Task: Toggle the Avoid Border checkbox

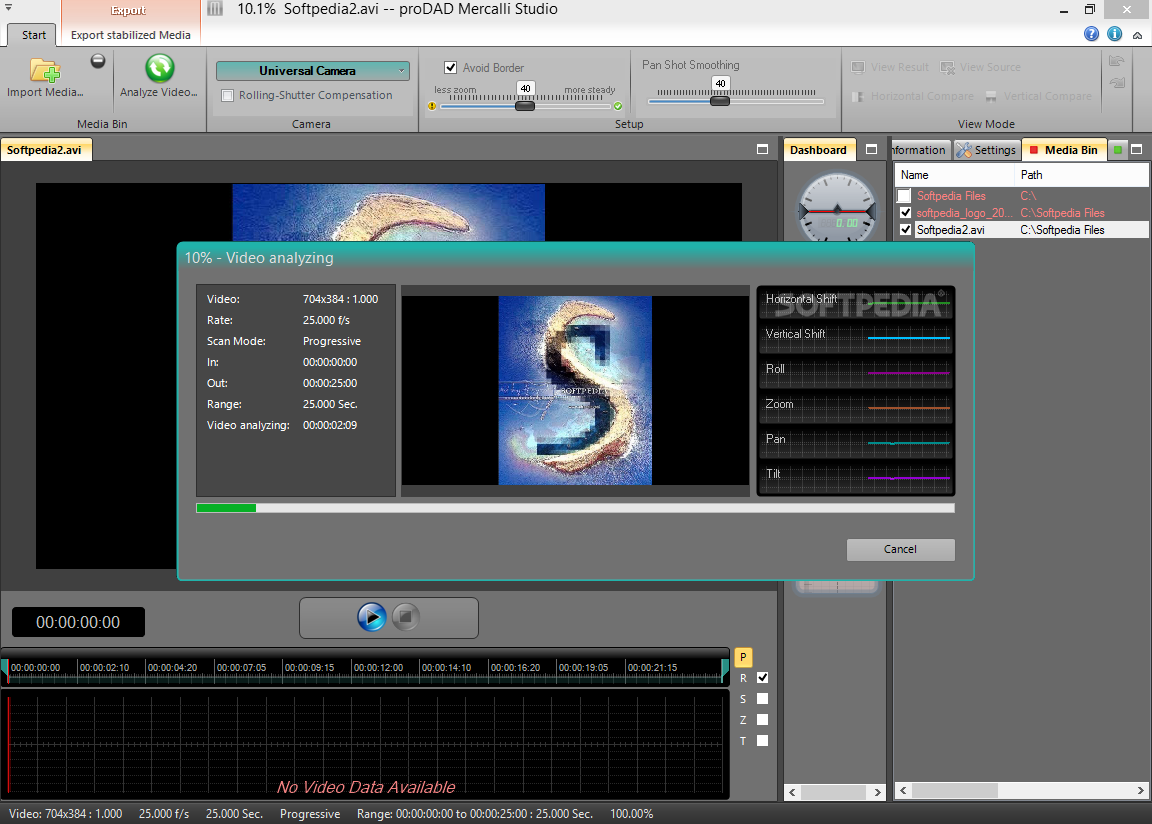Action: tap(451, 68)
